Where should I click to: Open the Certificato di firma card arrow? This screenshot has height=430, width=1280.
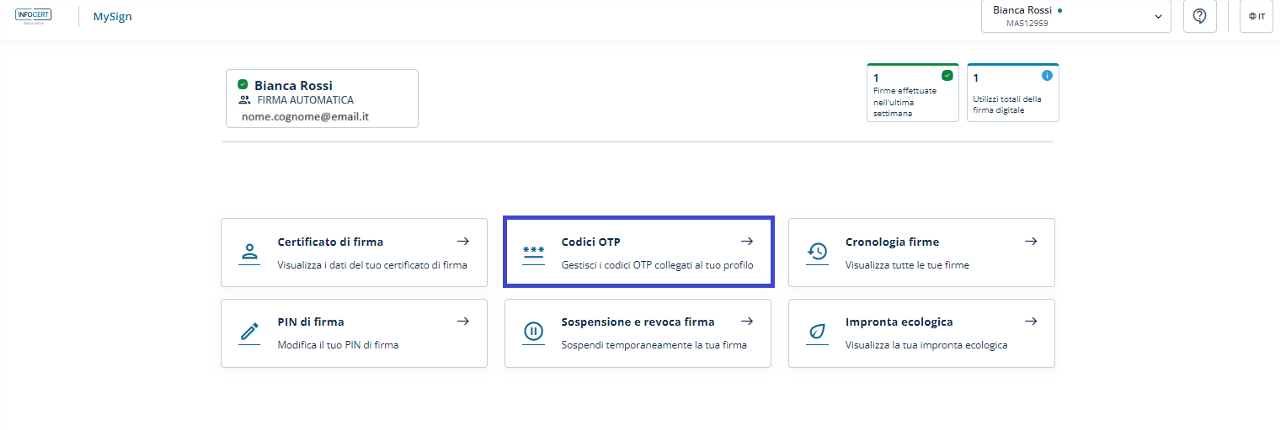463,241
